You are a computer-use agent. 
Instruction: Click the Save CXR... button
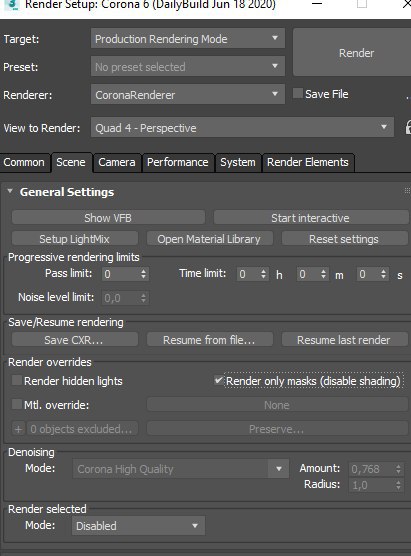74,340
